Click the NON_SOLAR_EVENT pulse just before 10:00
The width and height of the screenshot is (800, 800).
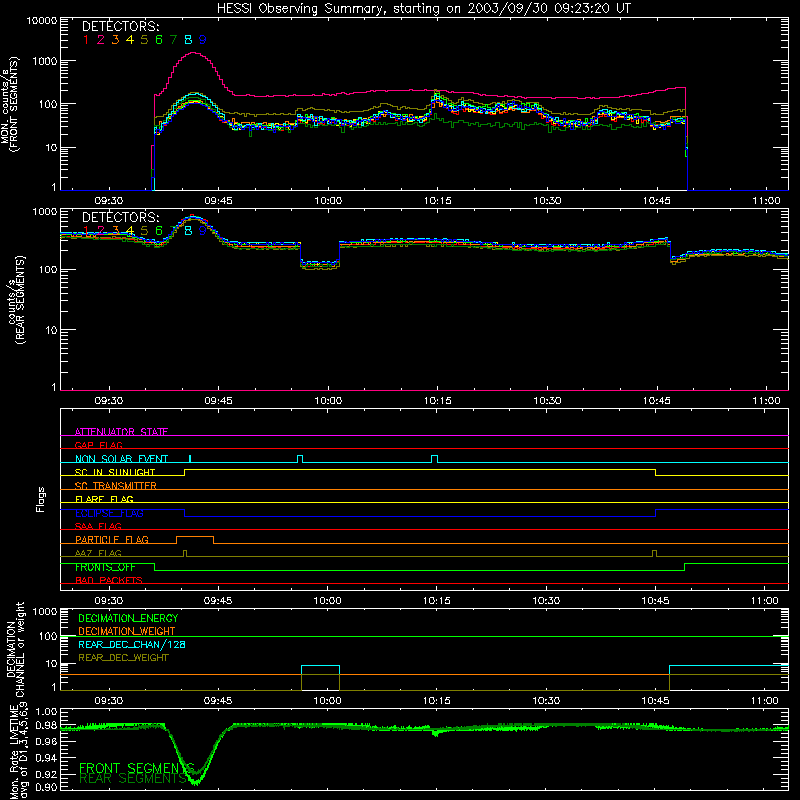(300, 459)
